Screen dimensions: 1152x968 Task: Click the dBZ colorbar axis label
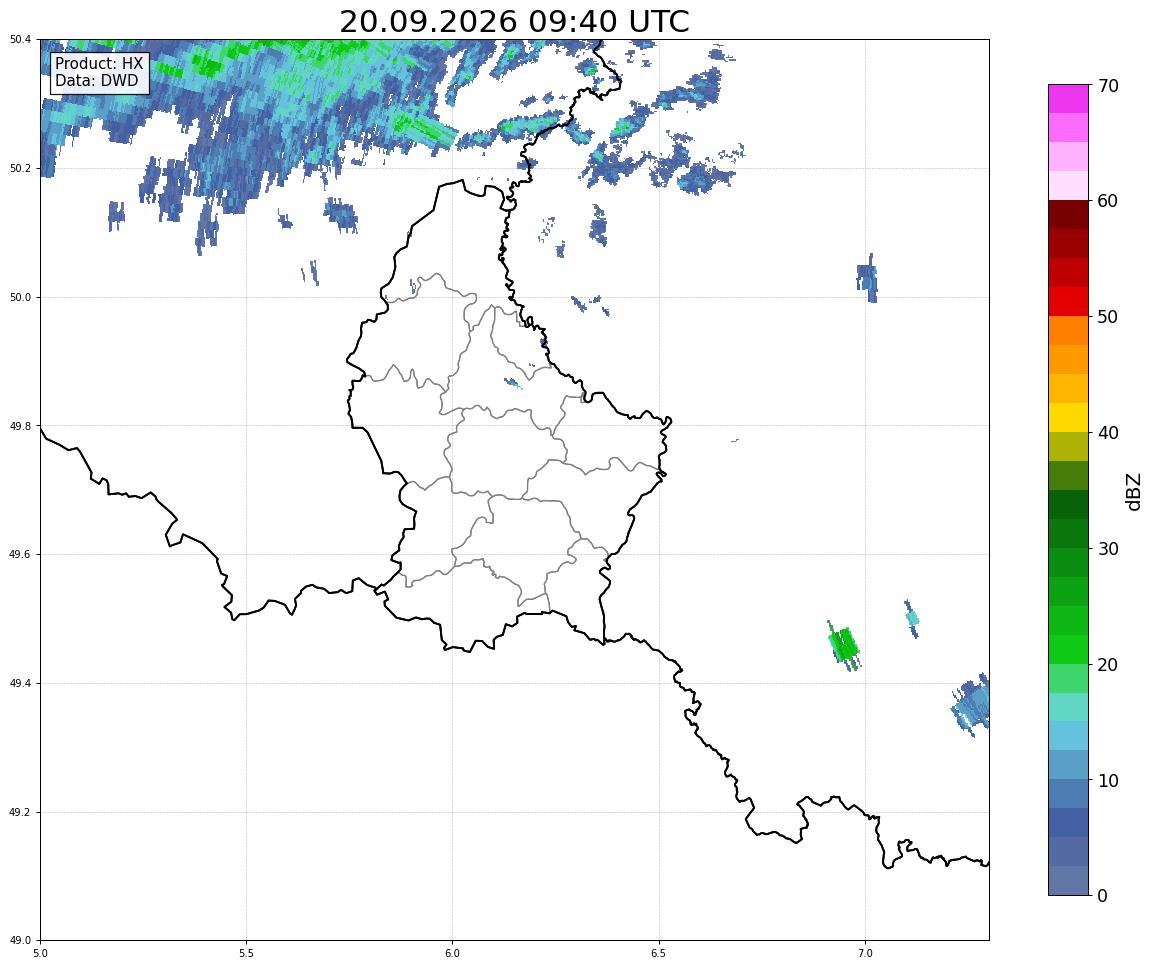(x=1134, y=491)
